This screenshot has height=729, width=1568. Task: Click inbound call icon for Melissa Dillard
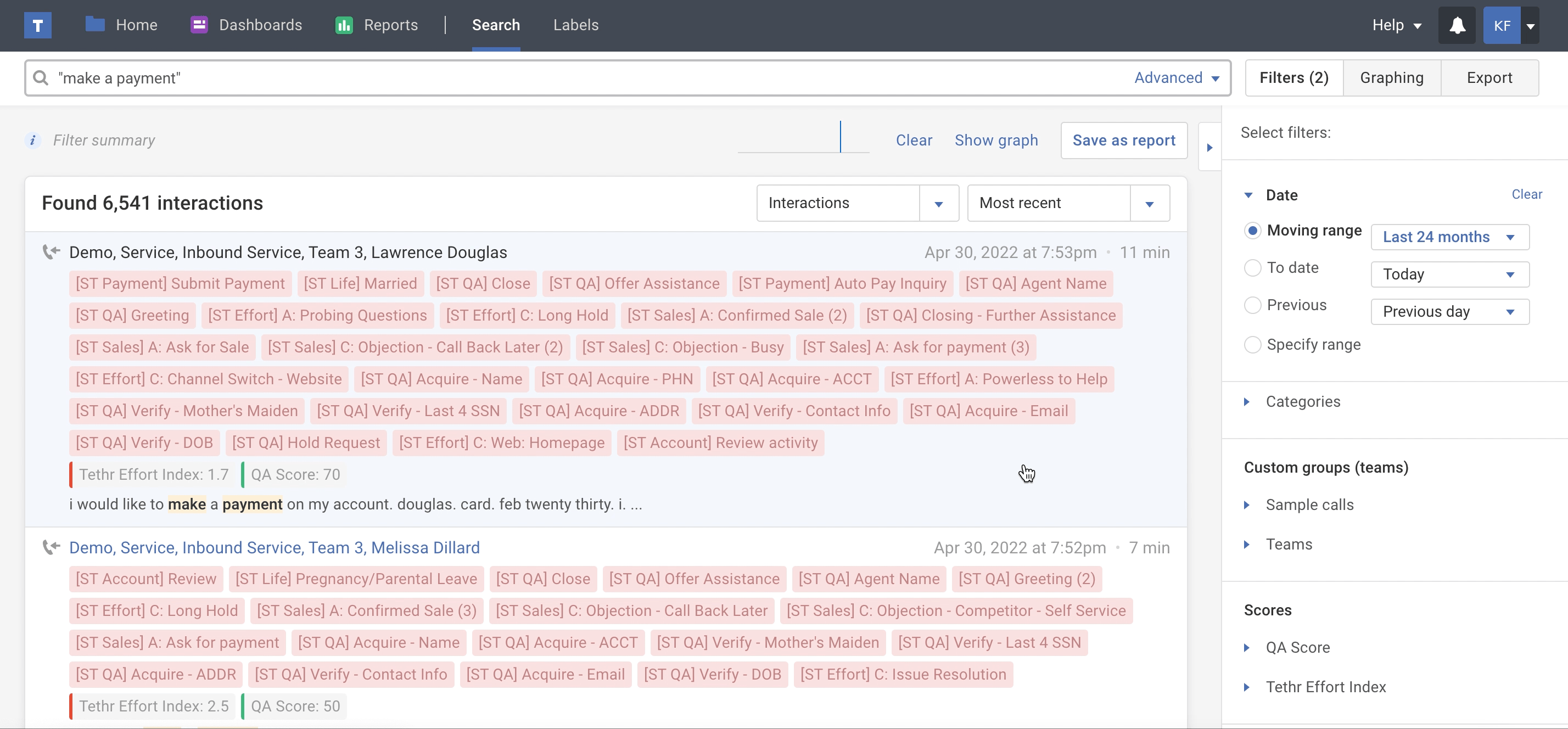52,547
